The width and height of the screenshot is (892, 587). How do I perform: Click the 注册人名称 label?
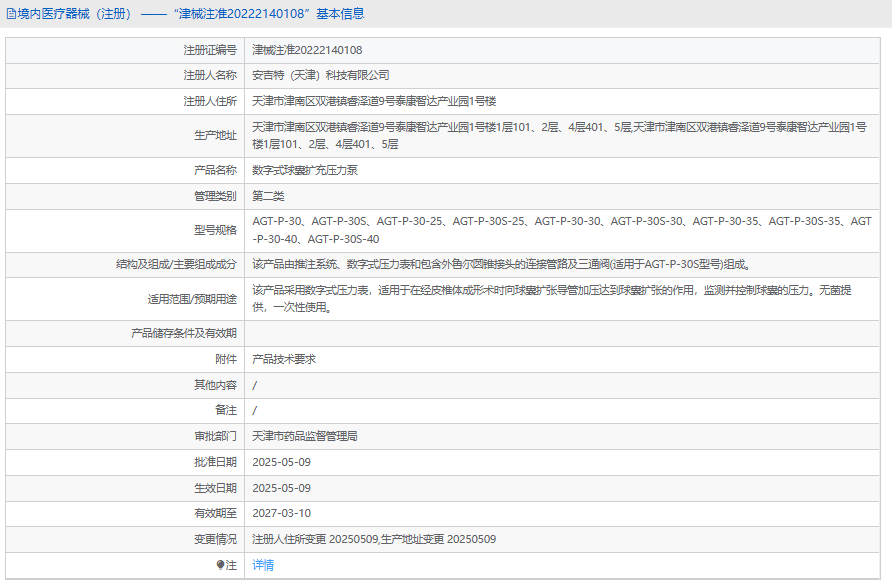pos(210,75)
